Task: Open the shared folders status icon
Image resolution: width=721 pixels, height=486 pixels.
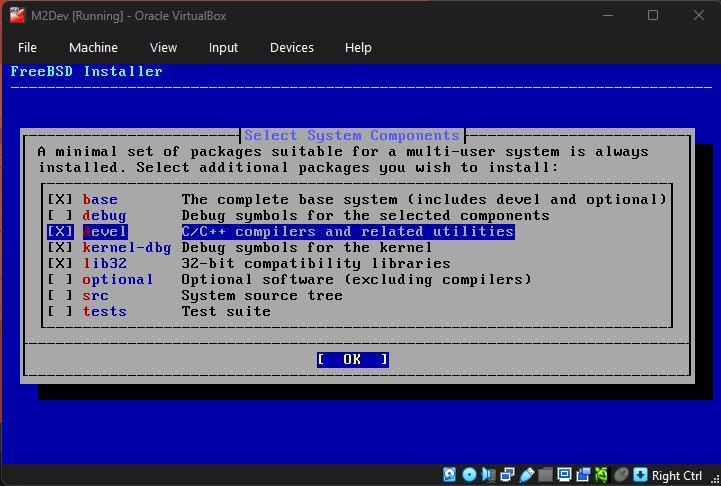Action: (x=545, y=475)
